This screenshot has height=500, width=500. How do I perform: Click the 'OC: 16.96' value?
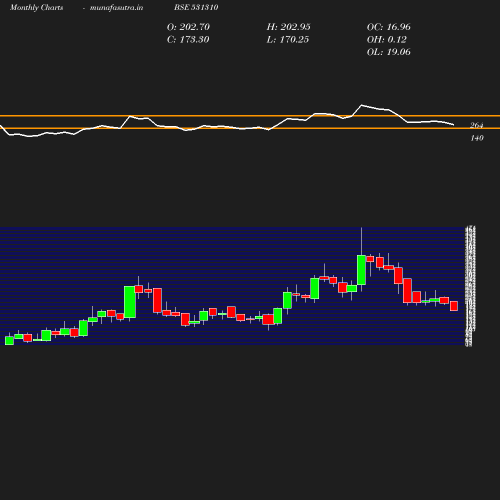coord(389,27)
